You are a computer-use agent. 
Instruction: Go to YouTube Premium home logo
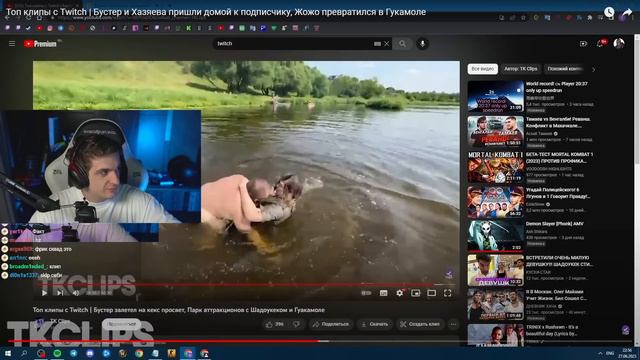tap(40, 44)
